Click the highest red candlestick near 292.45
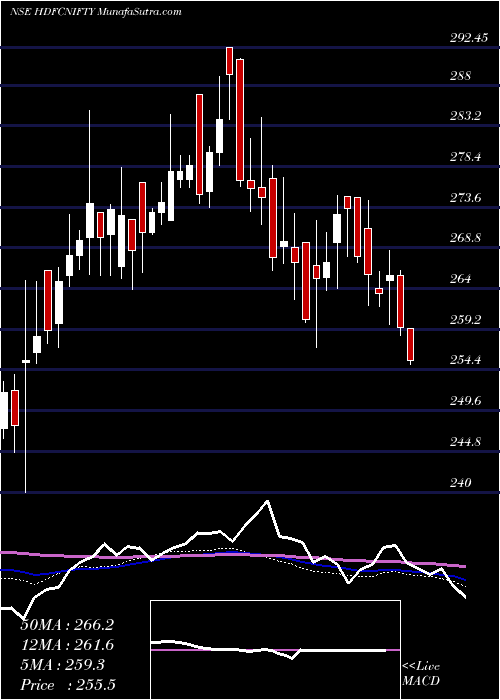The image size is (500, 700). (229, 61)
